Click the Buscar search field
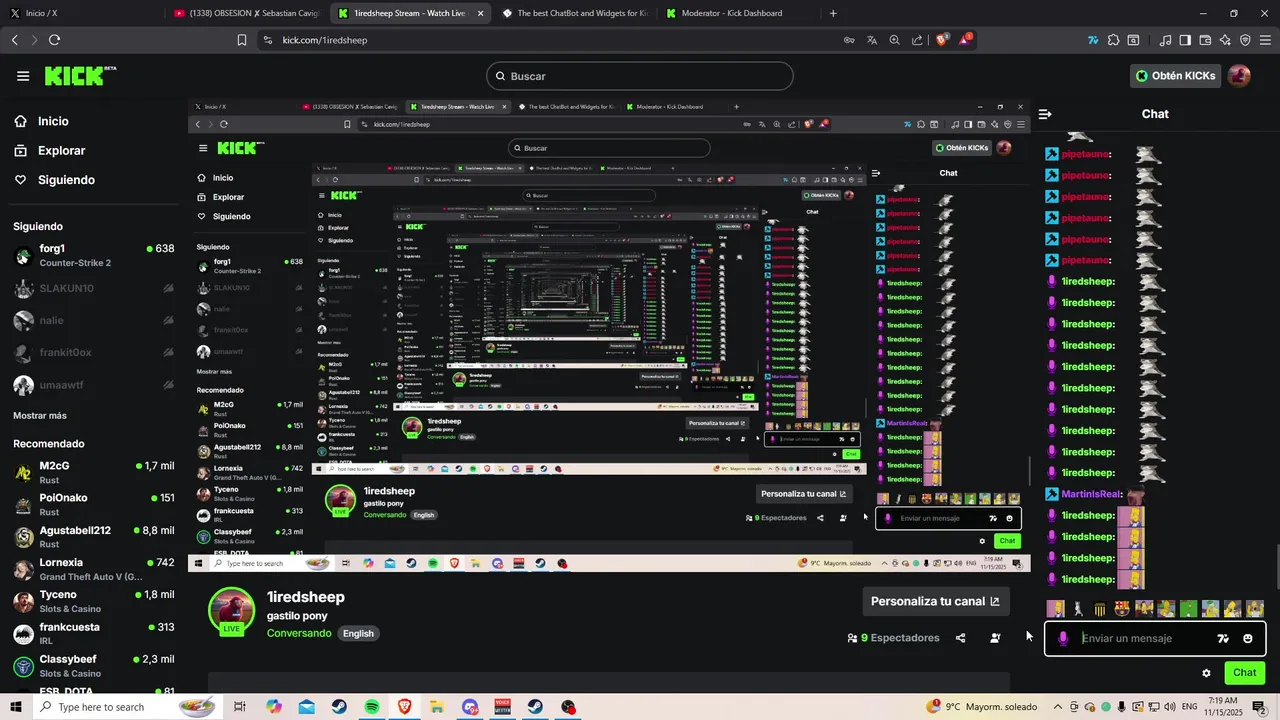Screen dimensions: 1280x720 [640, 76]
